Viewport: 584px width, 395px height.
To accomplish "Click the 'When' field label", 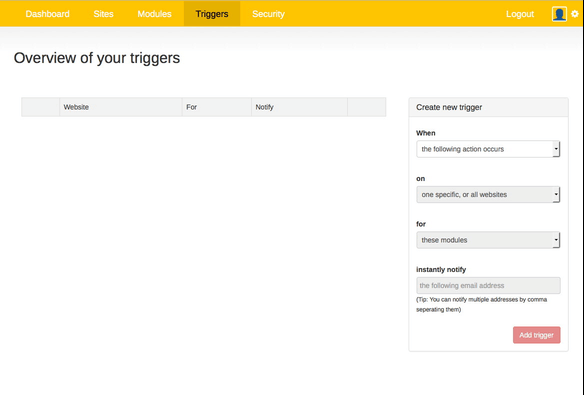I will pos(426,133).
